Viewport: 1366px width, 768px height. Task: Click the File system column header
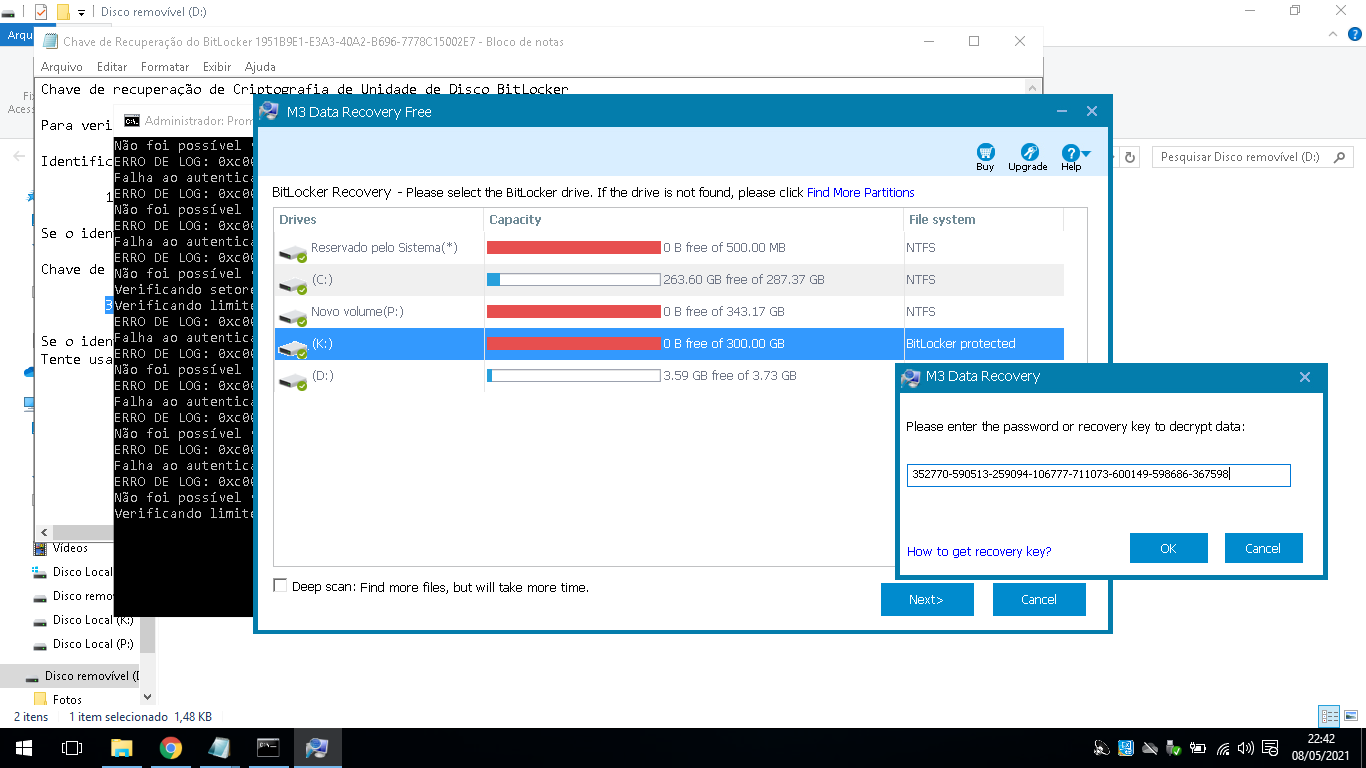[x=984, y=219]
